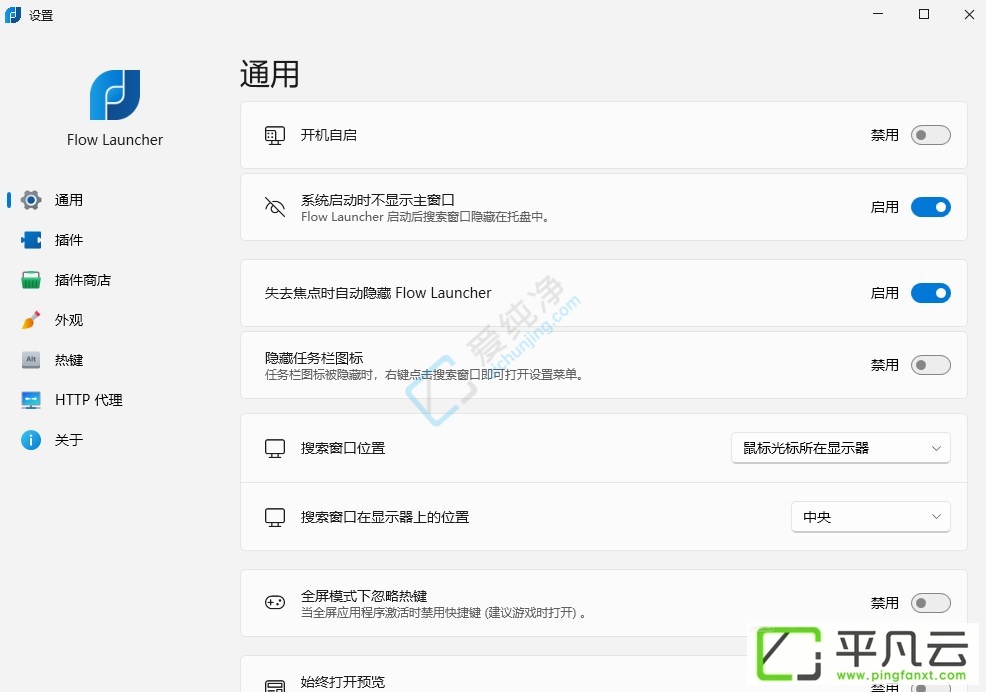986x692 pixels.
Task: Go to 插件商店 in sidebar
Action: [82, 280]
